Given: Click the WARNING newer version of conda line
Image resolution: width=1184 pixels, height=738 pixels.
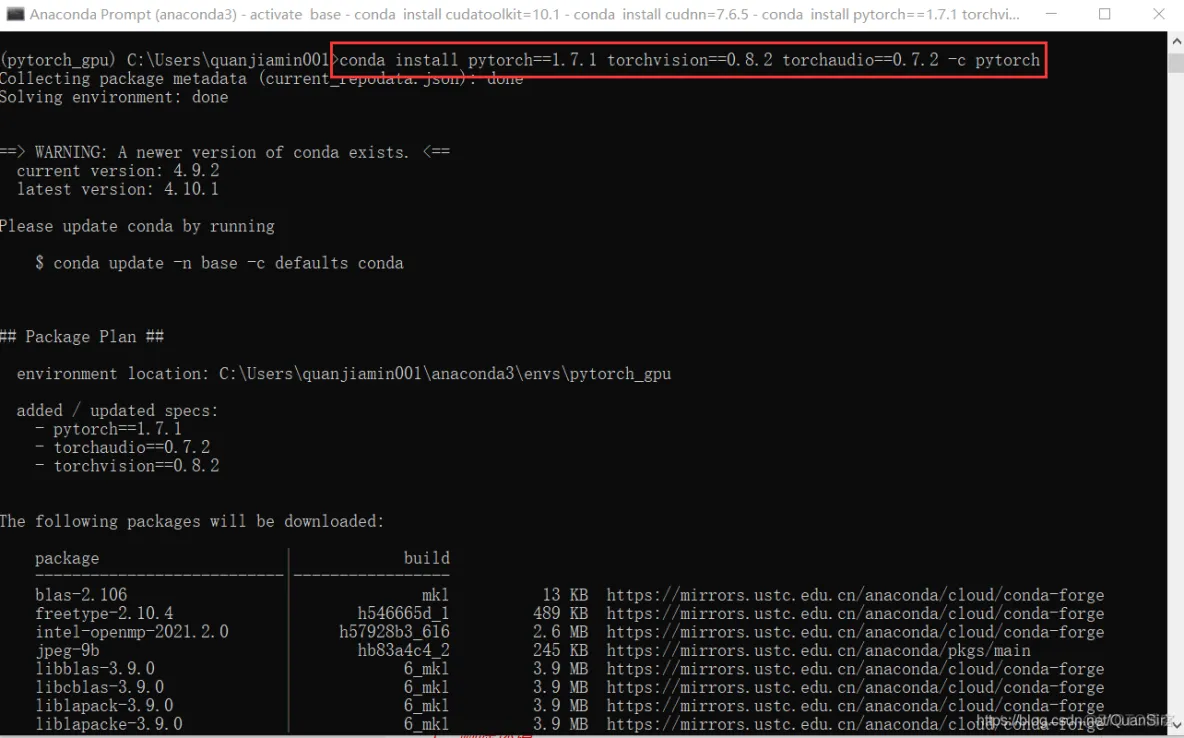Looking at the screenshot, I should (225, 152).
